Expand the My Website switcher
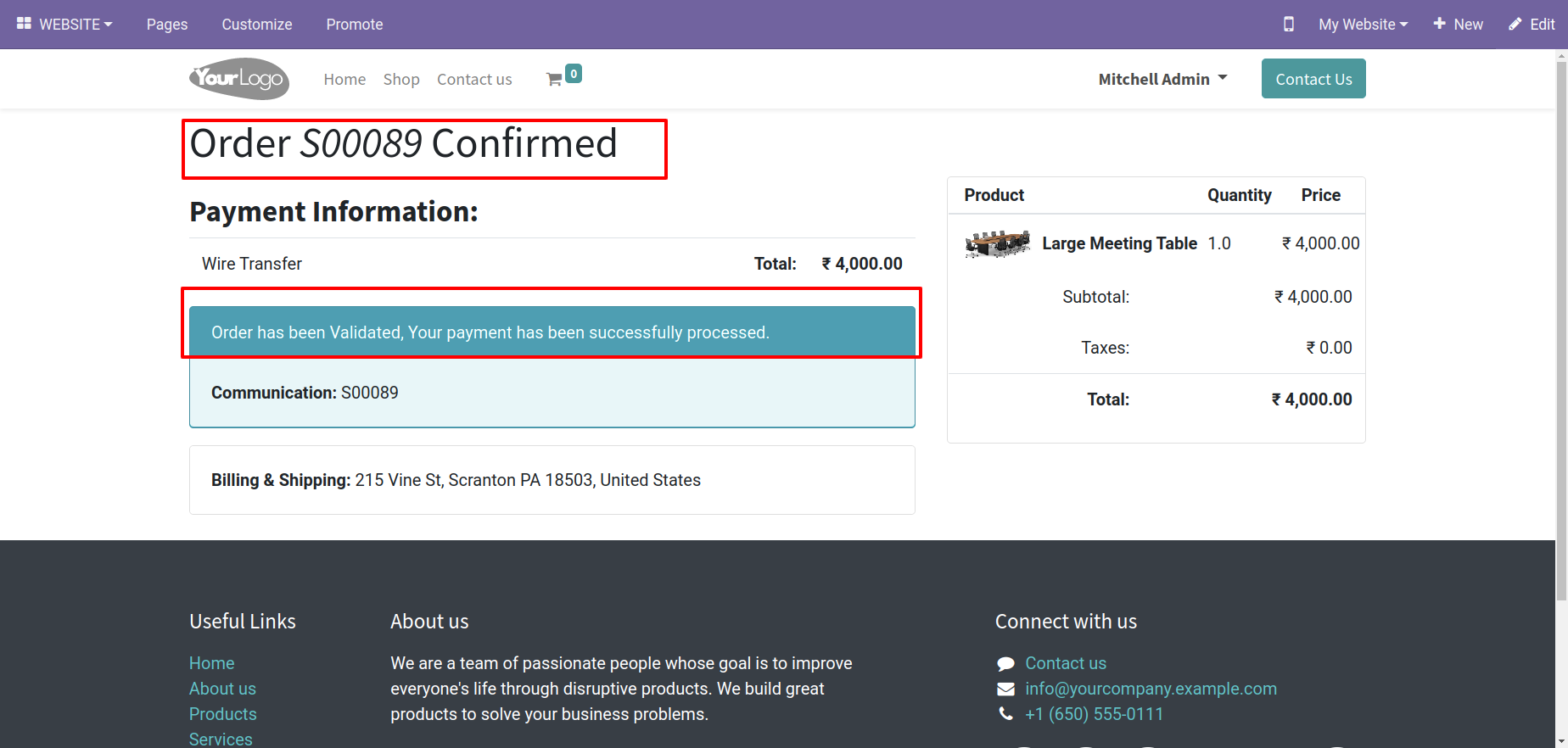 tap(1363, 25)
